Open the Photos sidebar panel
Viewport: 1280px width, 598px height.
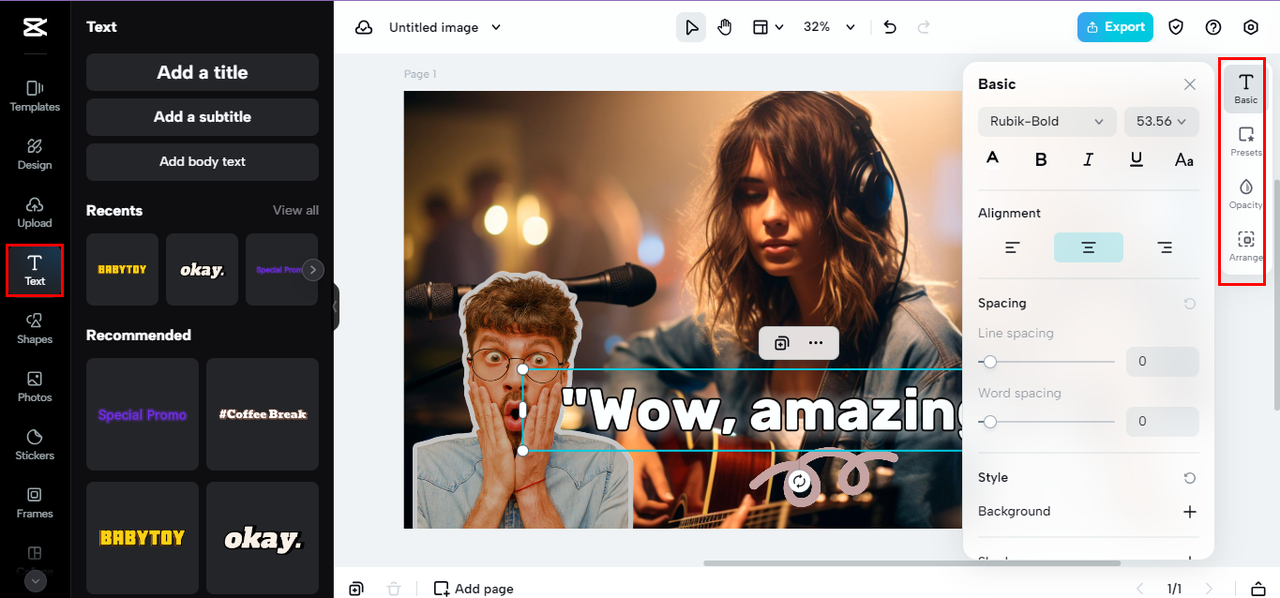click(x=35, y=386)
